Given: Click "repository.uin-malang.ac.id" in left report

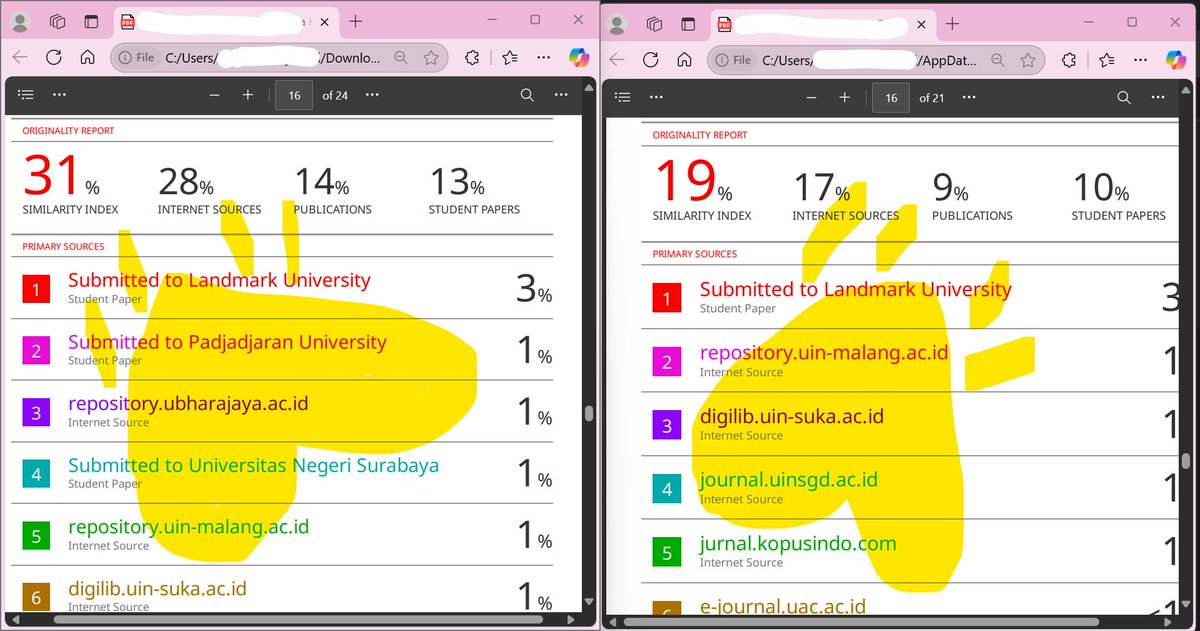Looking at the screenshot, I should point(188,527).
